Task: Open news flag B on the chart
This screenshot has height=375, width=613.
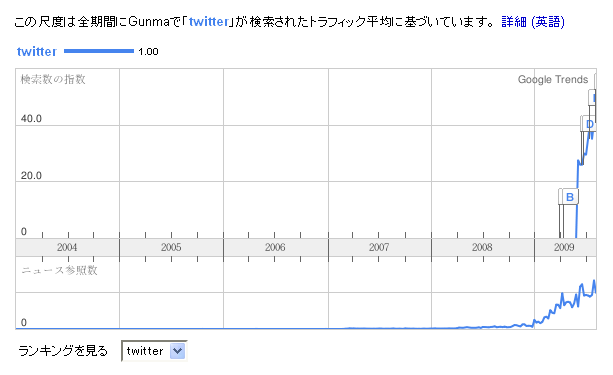Action: click(x=570, y=197)
